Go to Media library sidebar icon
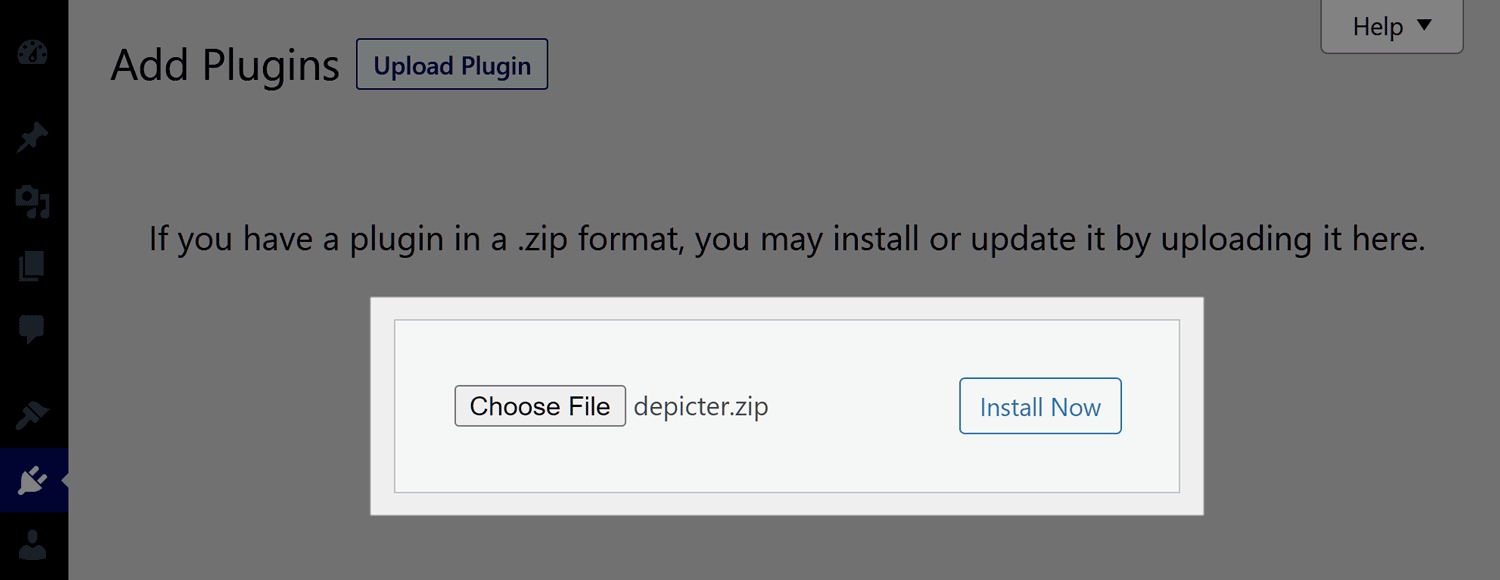This screenshot has height=580, width=1500. pyautogui.click(x=32, y=201)
